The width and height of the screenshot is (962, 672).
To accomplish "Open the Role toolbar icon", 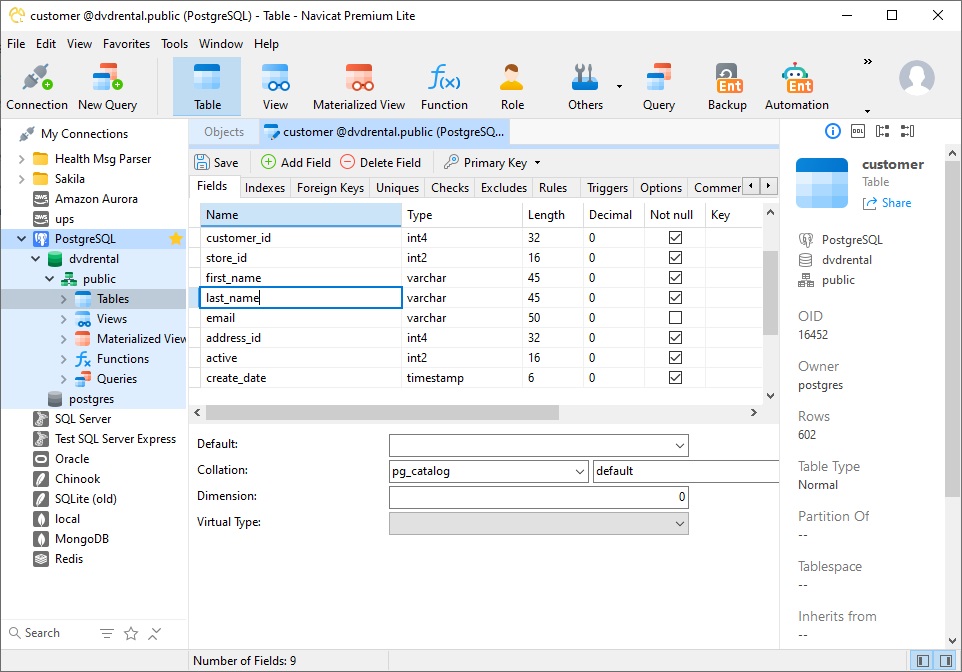I will click(512, 77).
